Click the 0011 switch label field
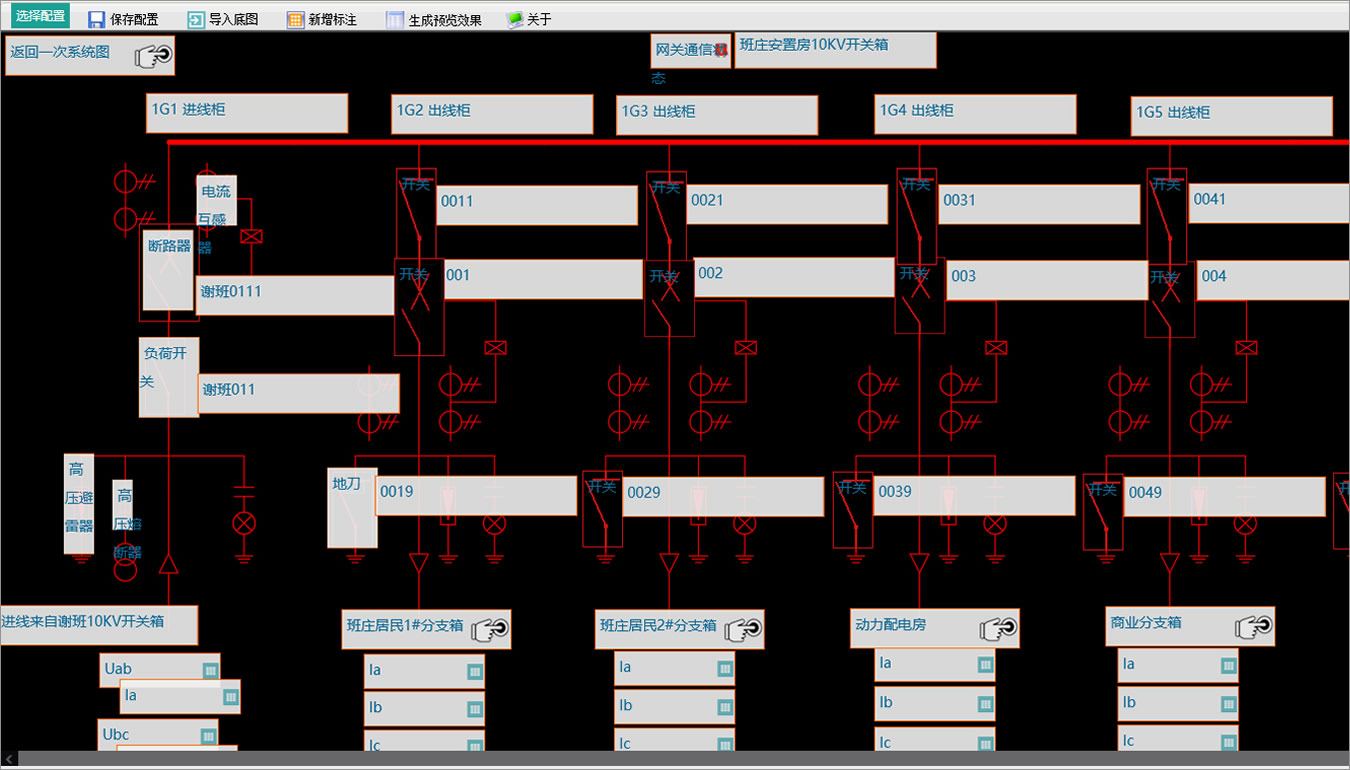This screenshot has height=770, width=1350. [x=536, y=205]
